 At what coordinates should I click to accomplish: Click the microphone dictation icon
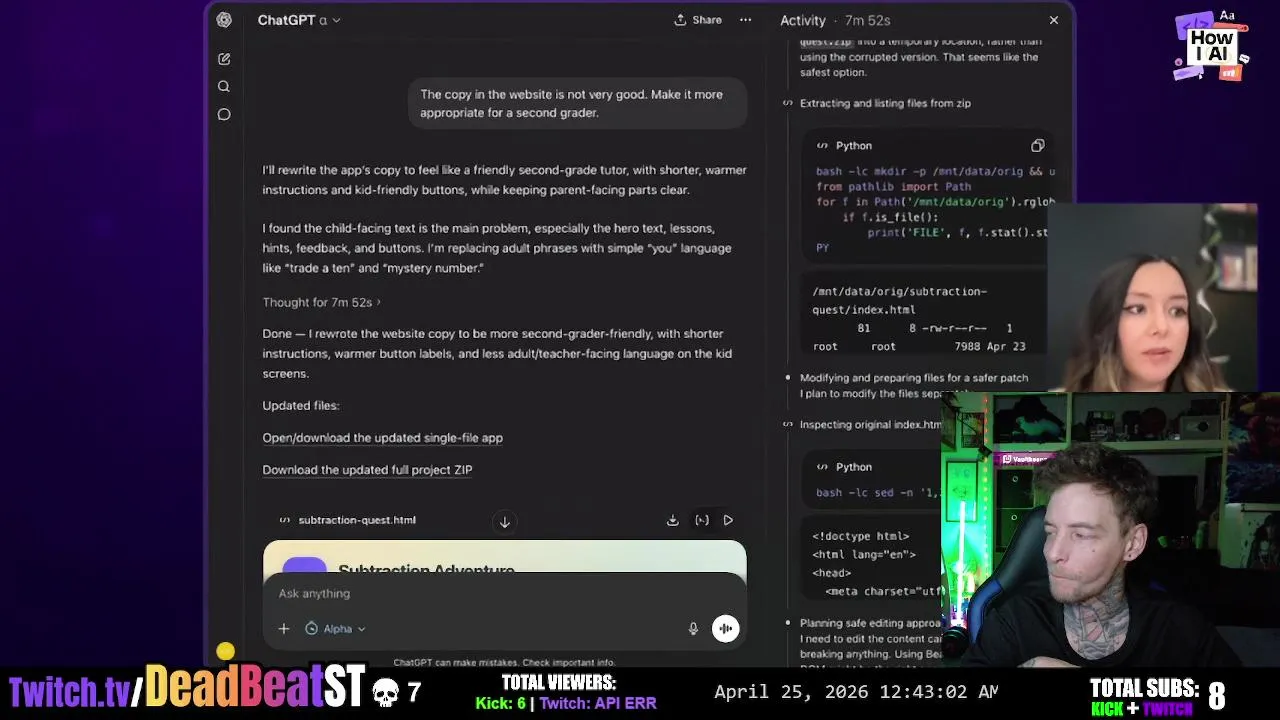click(693, 629)
